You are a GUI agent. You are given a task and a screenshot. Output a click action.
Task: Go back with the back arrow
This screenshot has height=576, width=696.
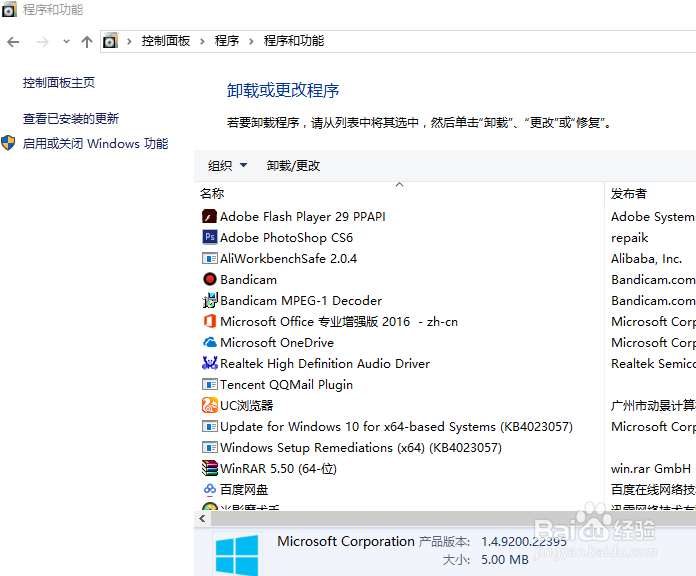(13, 42)
